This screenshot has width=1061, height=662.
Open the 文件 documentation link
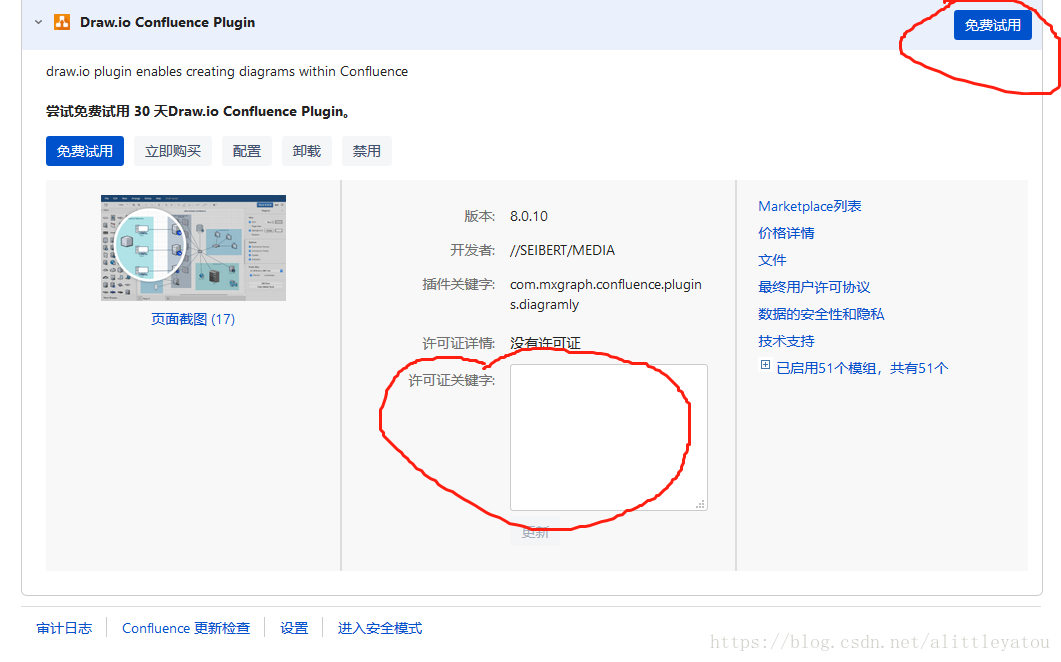coord(772,260)
